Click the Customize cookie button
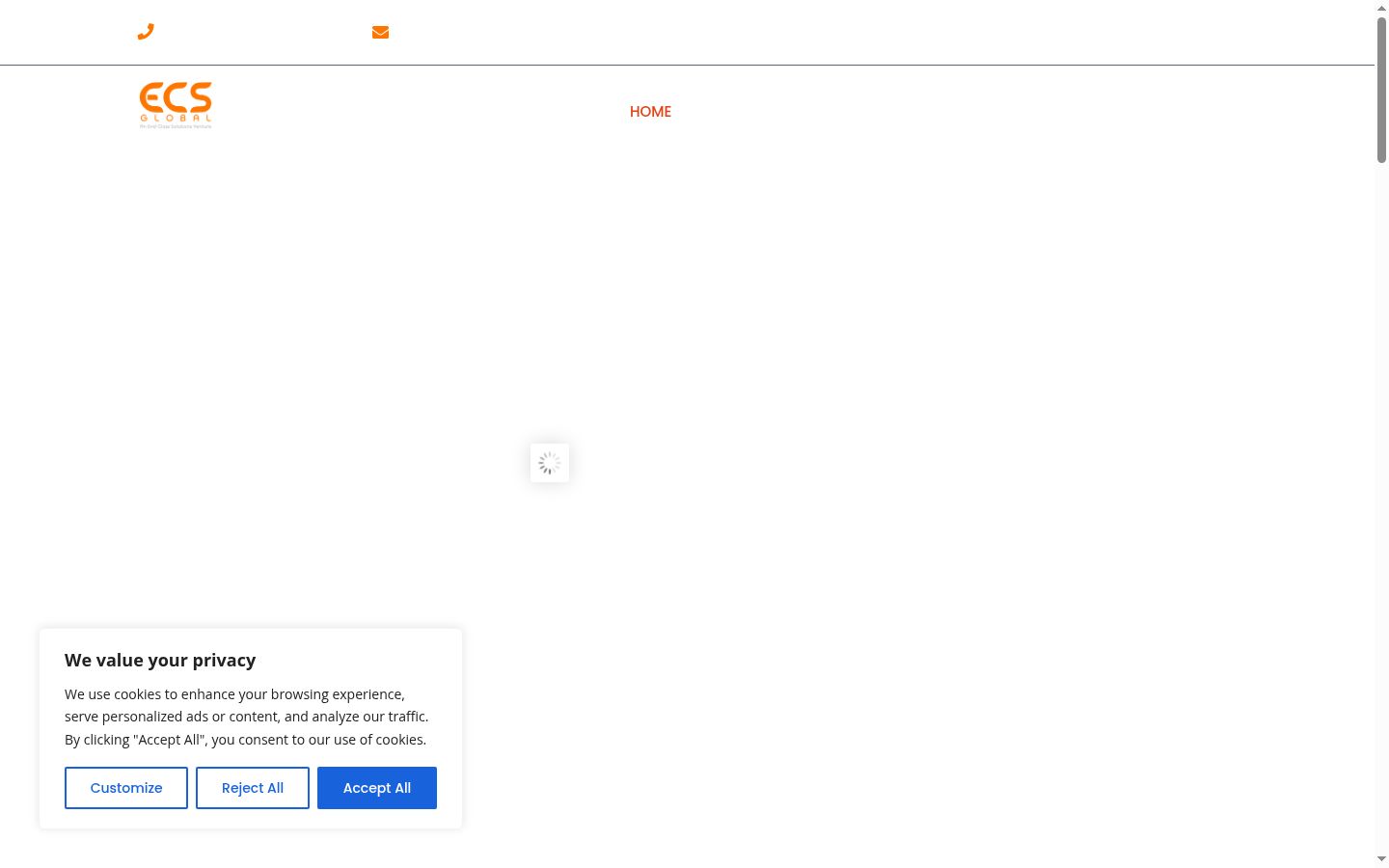This screenshot has height=868, width=1389. 126,788
